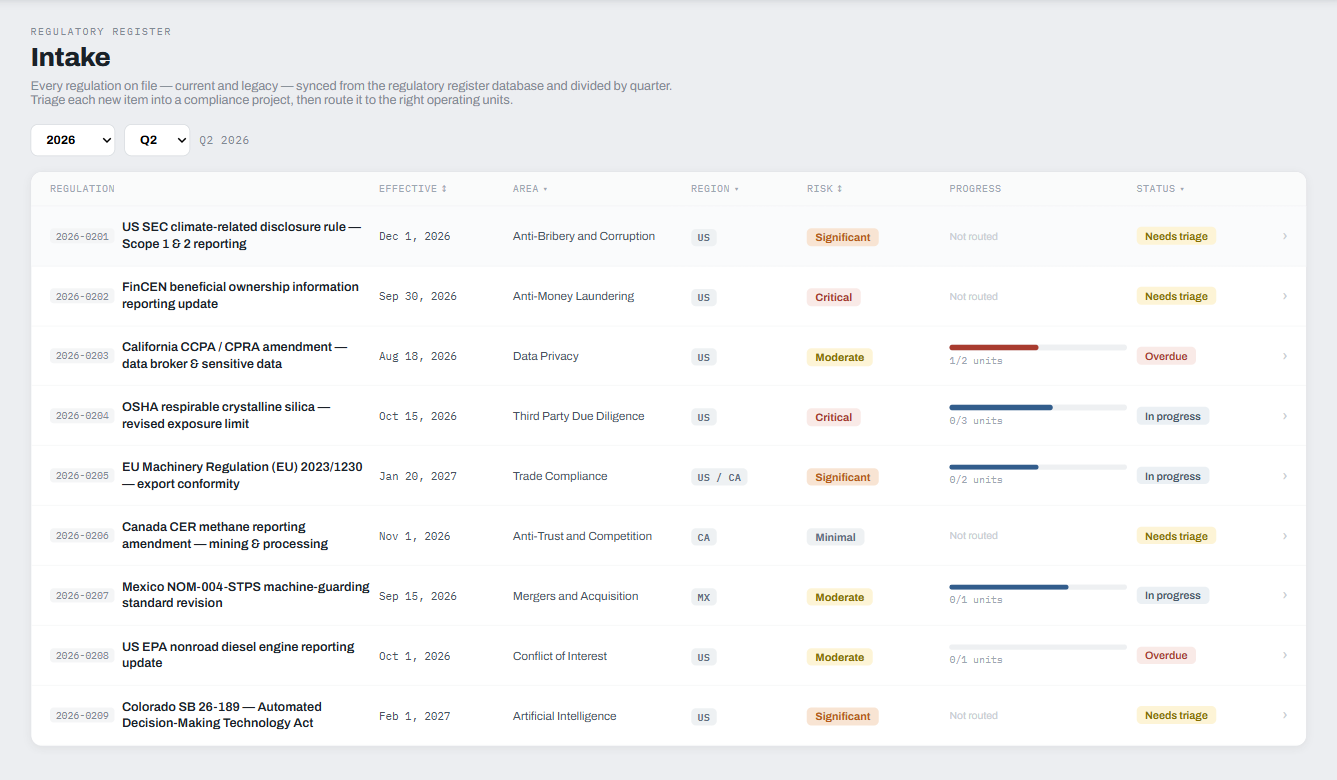Screen dimensions: 1337x780
Task: Open the Canada CER methane reporting amendment
Action: [225, 535]
